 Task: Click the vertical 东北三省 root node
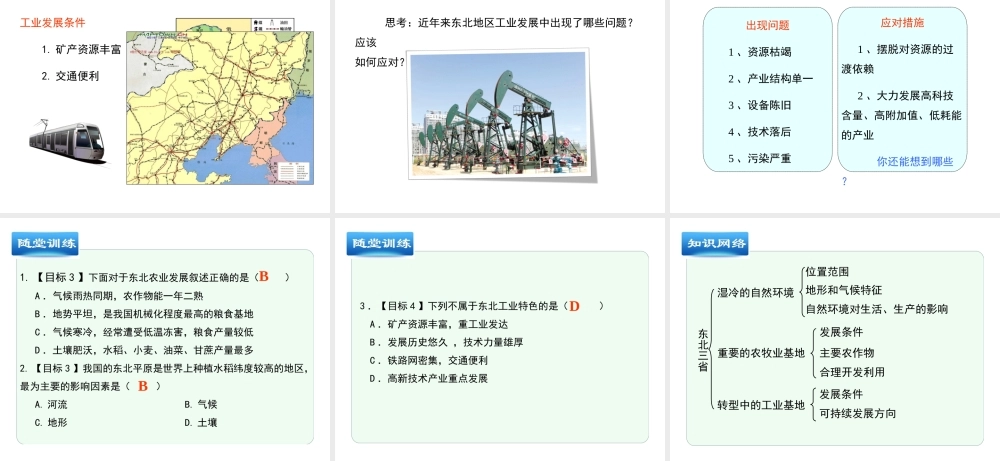(x=703, y=350)
